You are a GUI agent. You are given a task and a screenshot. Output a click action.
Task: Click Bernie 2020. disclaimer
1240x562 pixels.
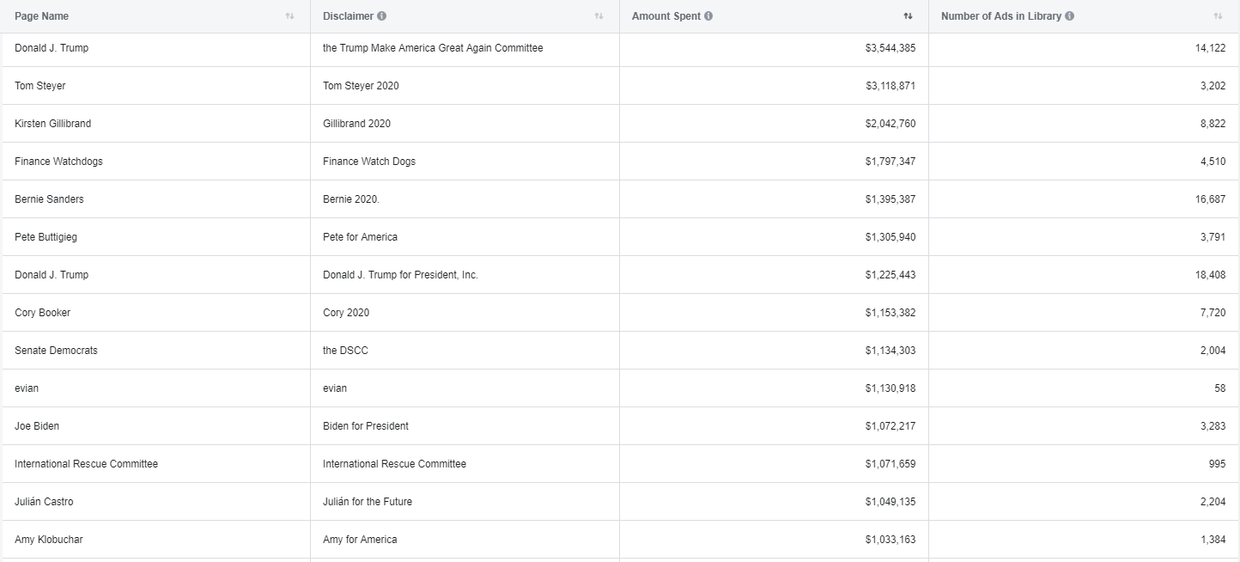351,199
